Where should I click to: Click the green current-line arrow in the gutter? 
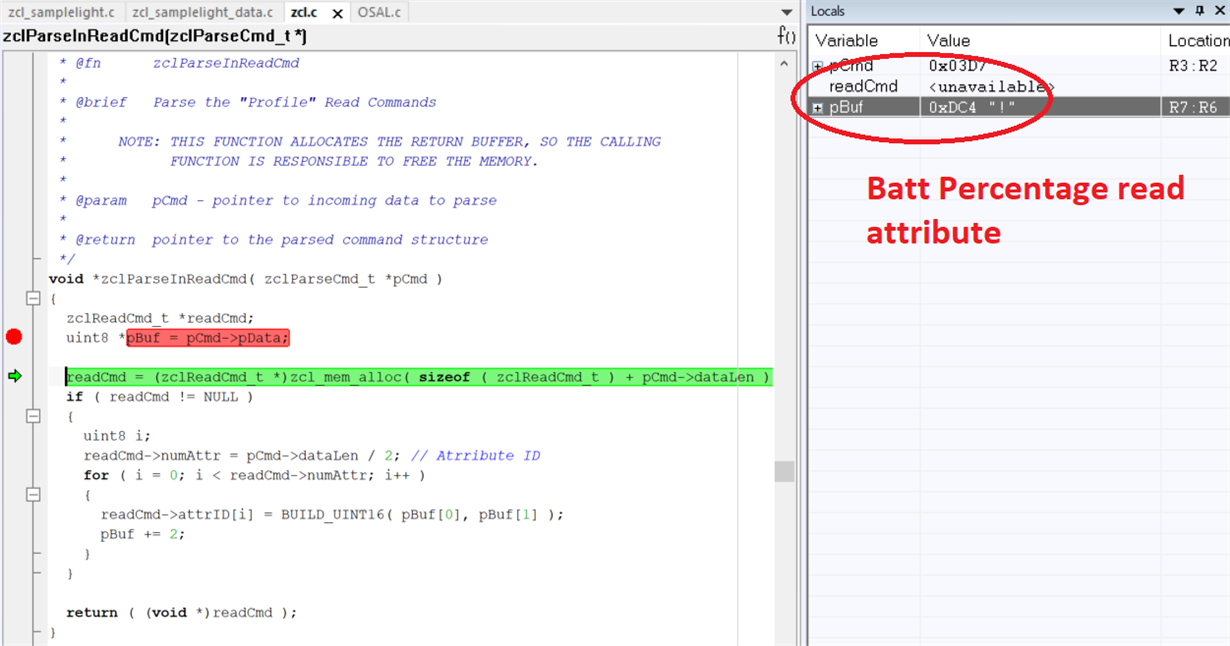pos(14,376)
